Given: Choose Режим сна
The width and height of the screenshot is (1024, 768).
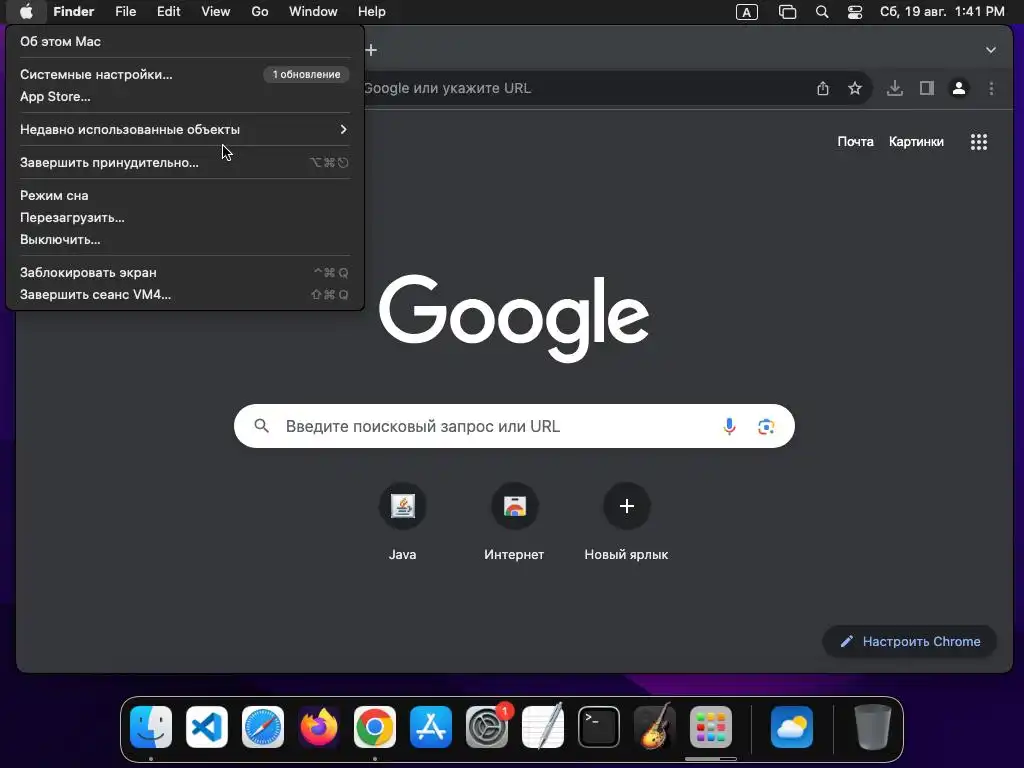Looking at the screenshot, I should pyautogui.click(x=185, y=195).
